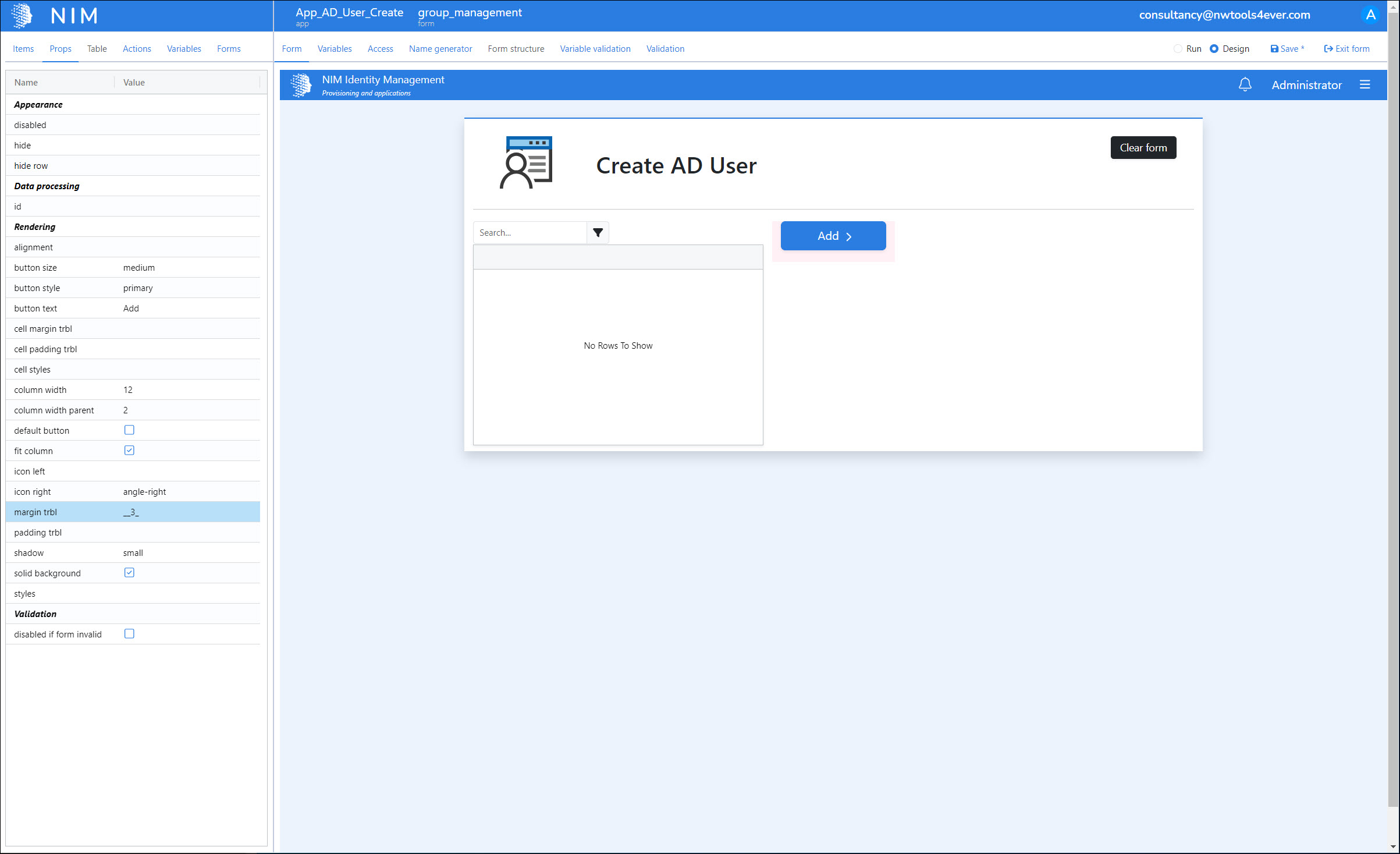Viewport: 1400px width, 854px height.
Task: Click the Create AD User card icon
Action: (x=526, y=162)
